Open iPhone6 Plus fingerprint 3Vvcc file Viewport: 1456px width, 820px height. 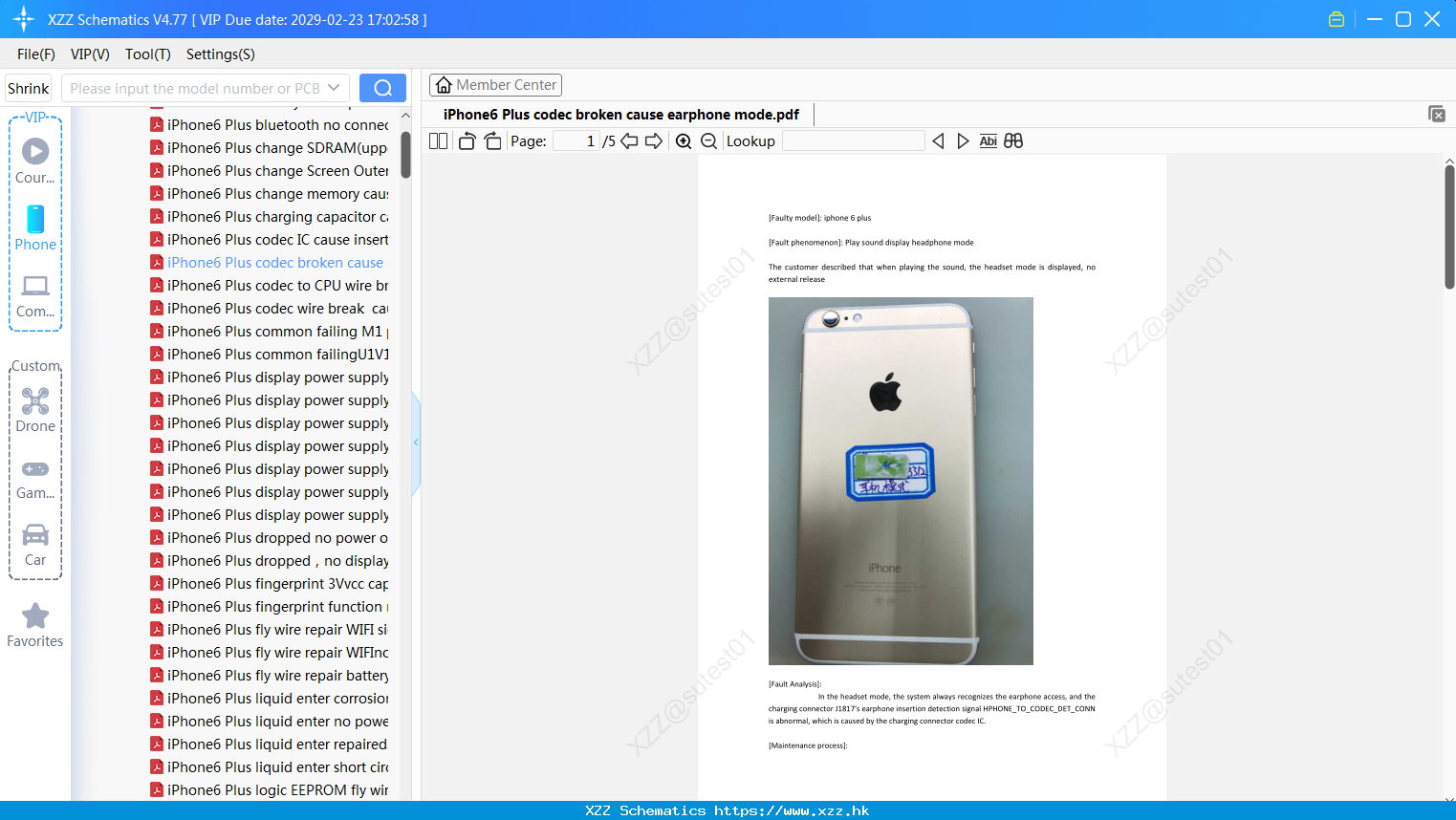pos(270,584)
